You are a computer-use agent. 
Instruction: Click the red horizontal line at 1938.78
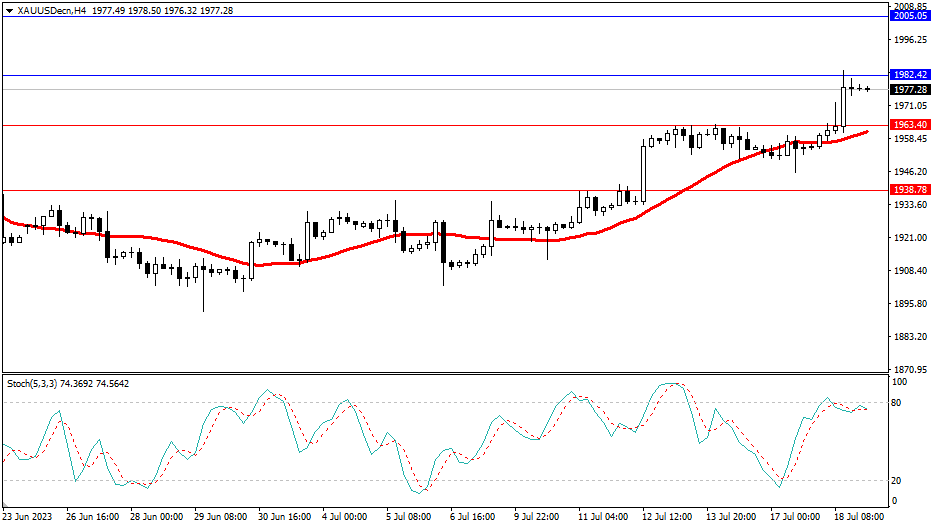[x=300, y=189]
